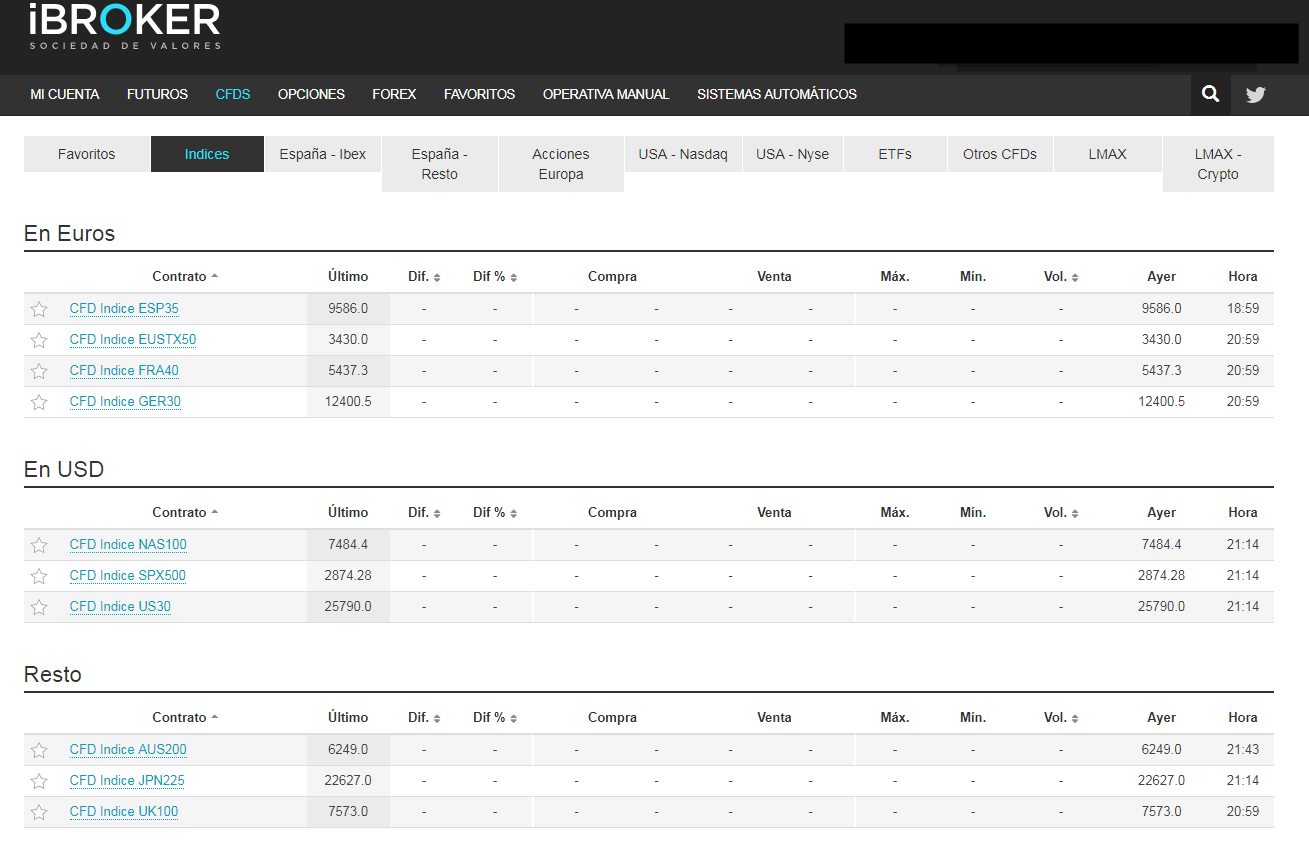Star CFD Indice ESP35 as favorite
This screenshot has height=851, width=1309.
pyautogui.click(x=39, y=309)
